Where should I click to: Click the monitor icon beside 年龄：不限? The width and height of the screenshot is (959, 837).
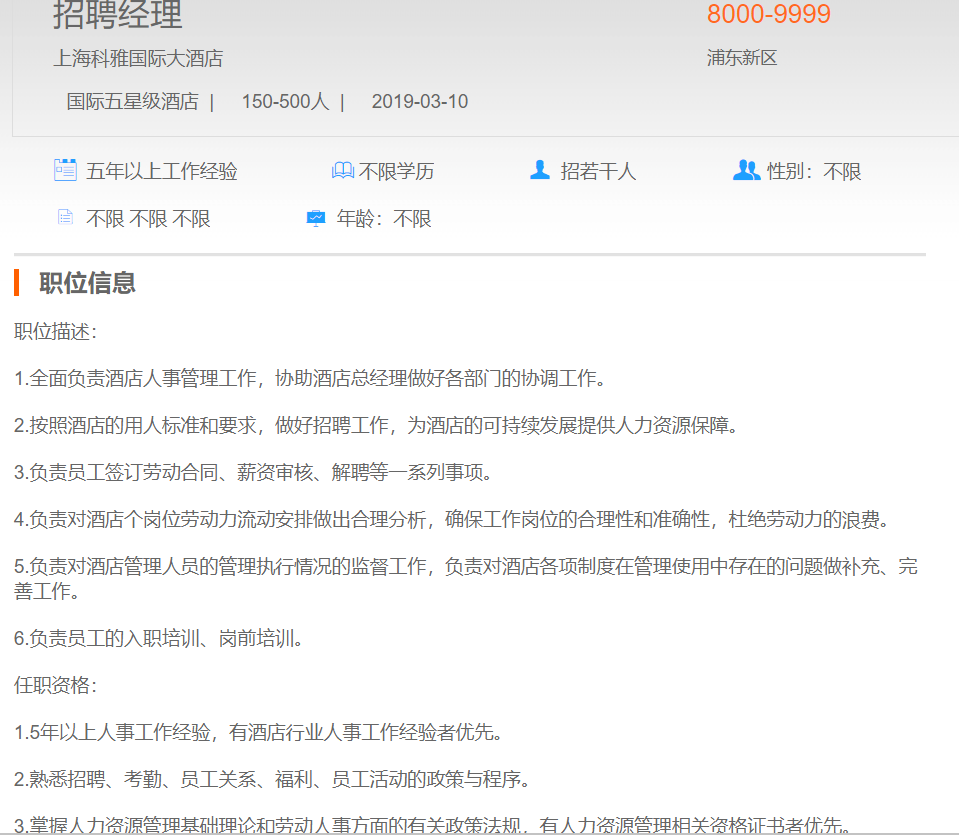[316, 218]
